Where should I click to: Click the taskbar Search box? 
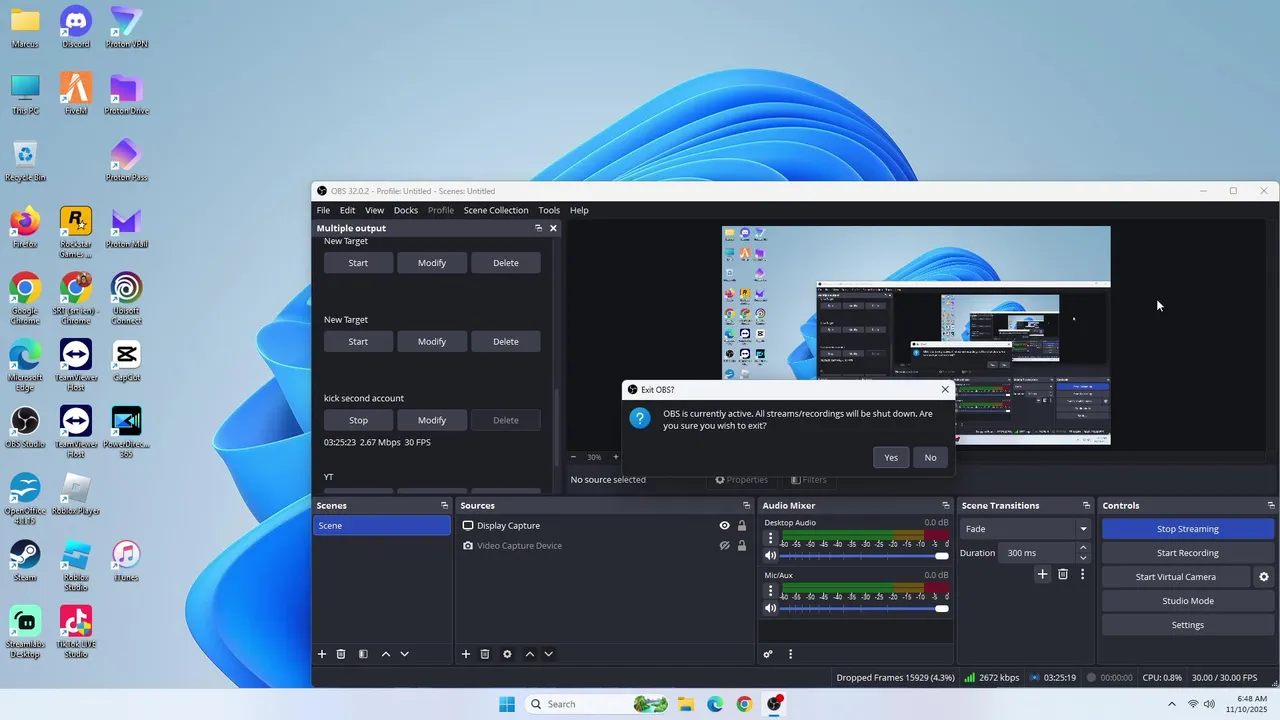[596, 704]
